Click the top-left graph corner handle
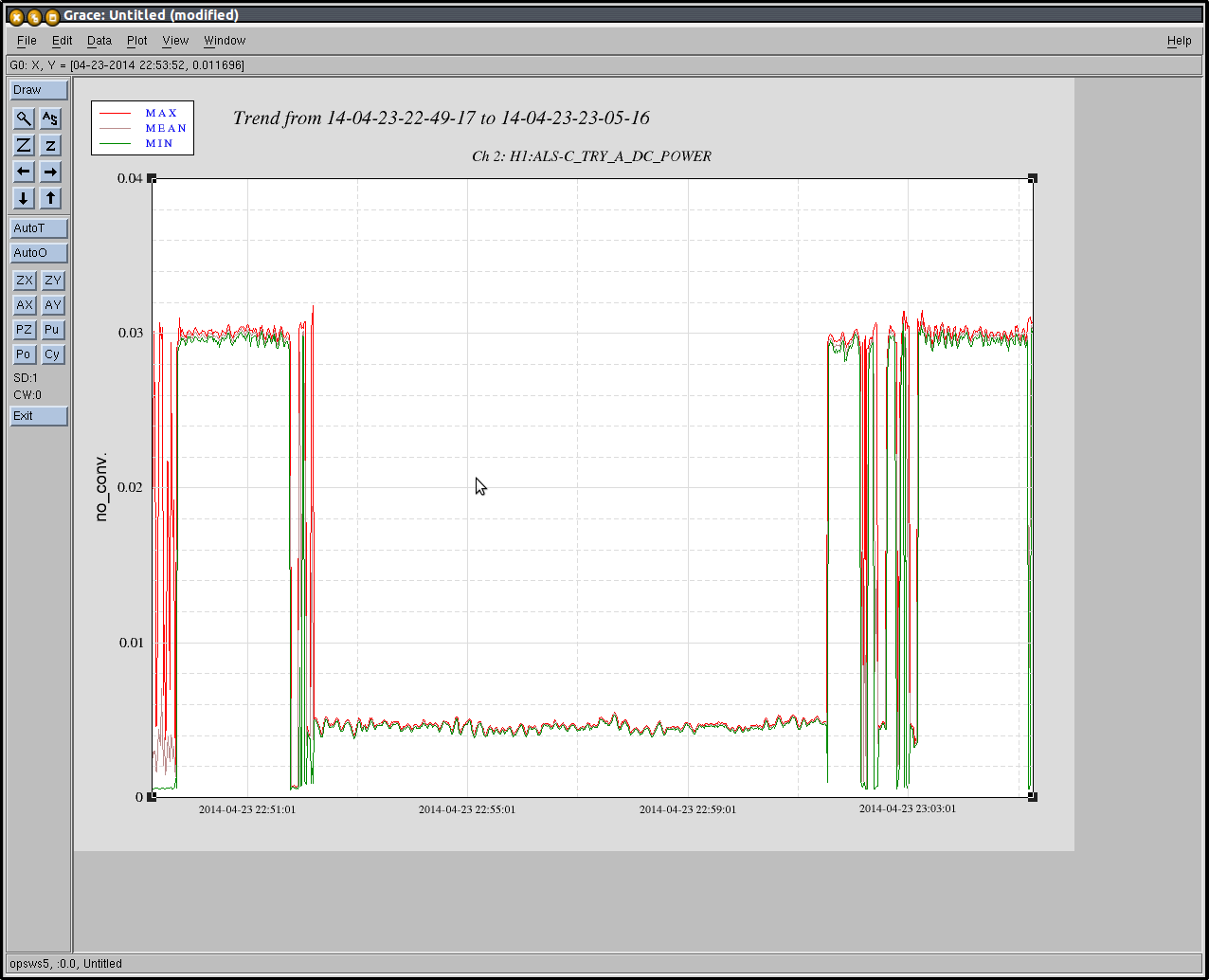Viewport: 1209px width, 980px height. pos(152,178)
